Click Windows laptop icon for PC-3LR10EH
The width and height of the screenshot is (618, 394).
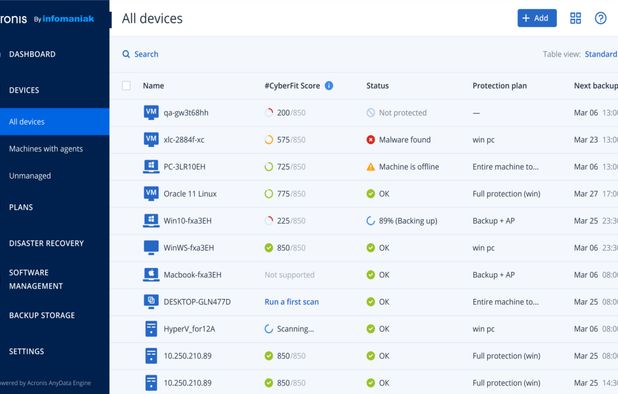151,166
